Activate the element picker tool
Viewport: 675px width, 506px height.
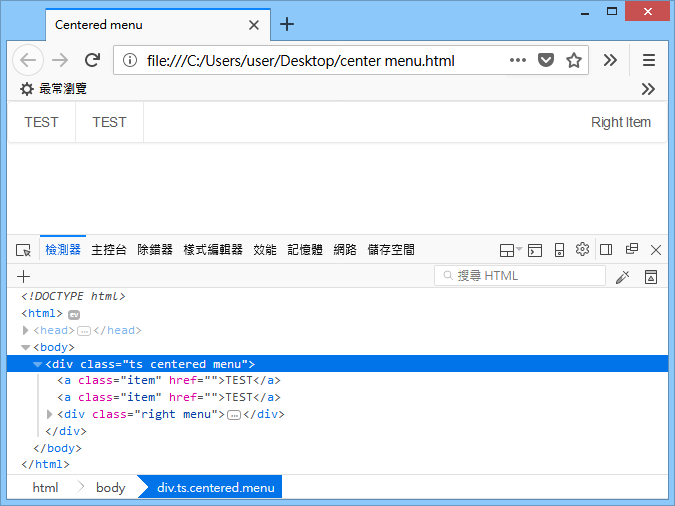(x=23, y=250)
